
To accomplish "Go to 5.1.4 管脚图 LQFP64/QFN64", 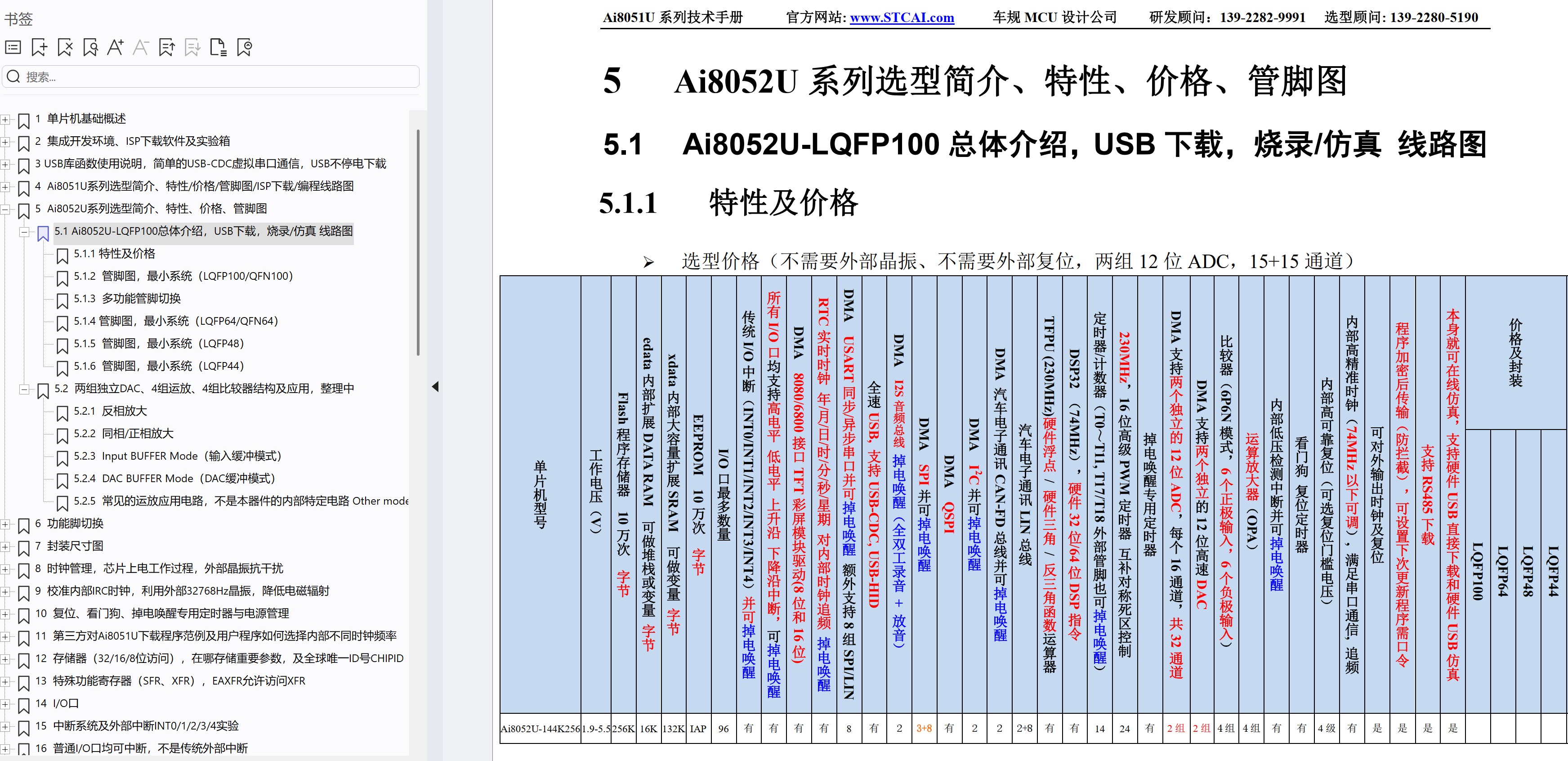I will point(176,321).
